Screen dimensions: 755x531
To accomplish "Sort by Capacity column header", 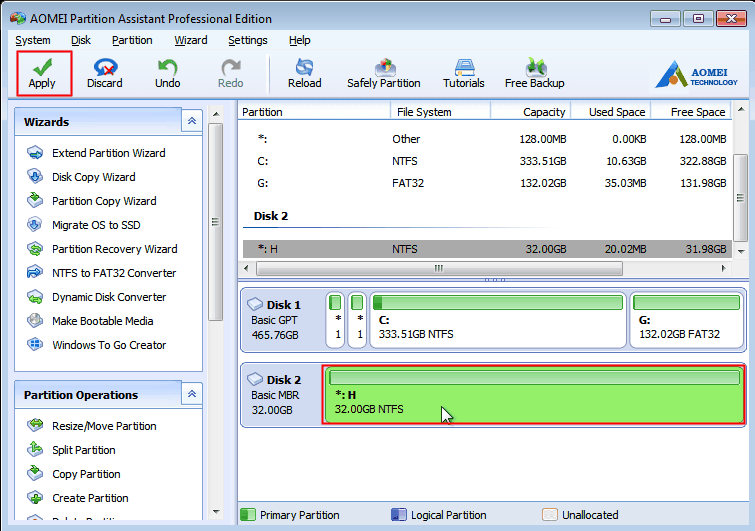I will (x=531, y=112).
